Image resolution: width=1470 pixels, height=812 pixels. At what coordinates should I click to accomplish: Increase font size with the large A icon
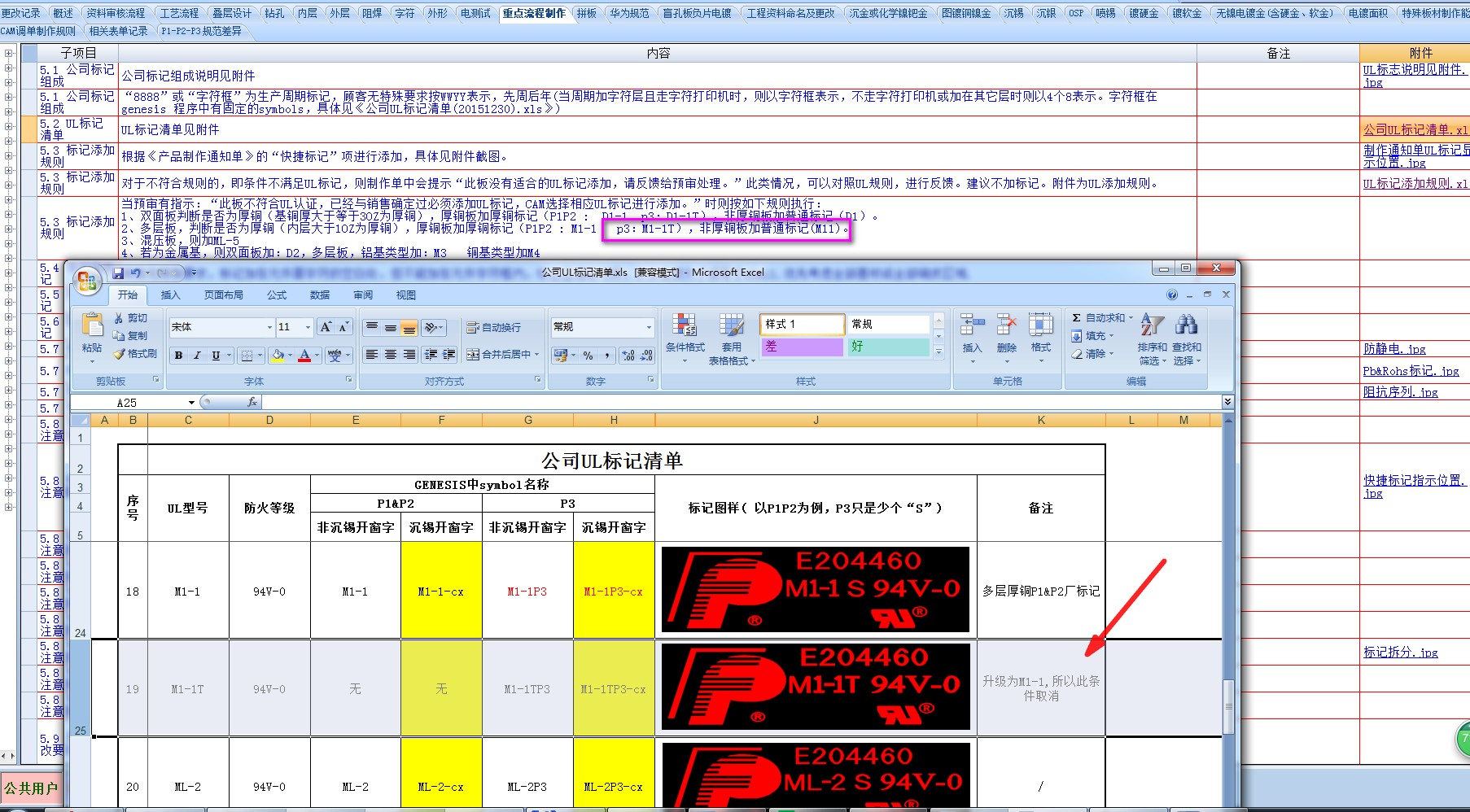[x=326, y=327]
